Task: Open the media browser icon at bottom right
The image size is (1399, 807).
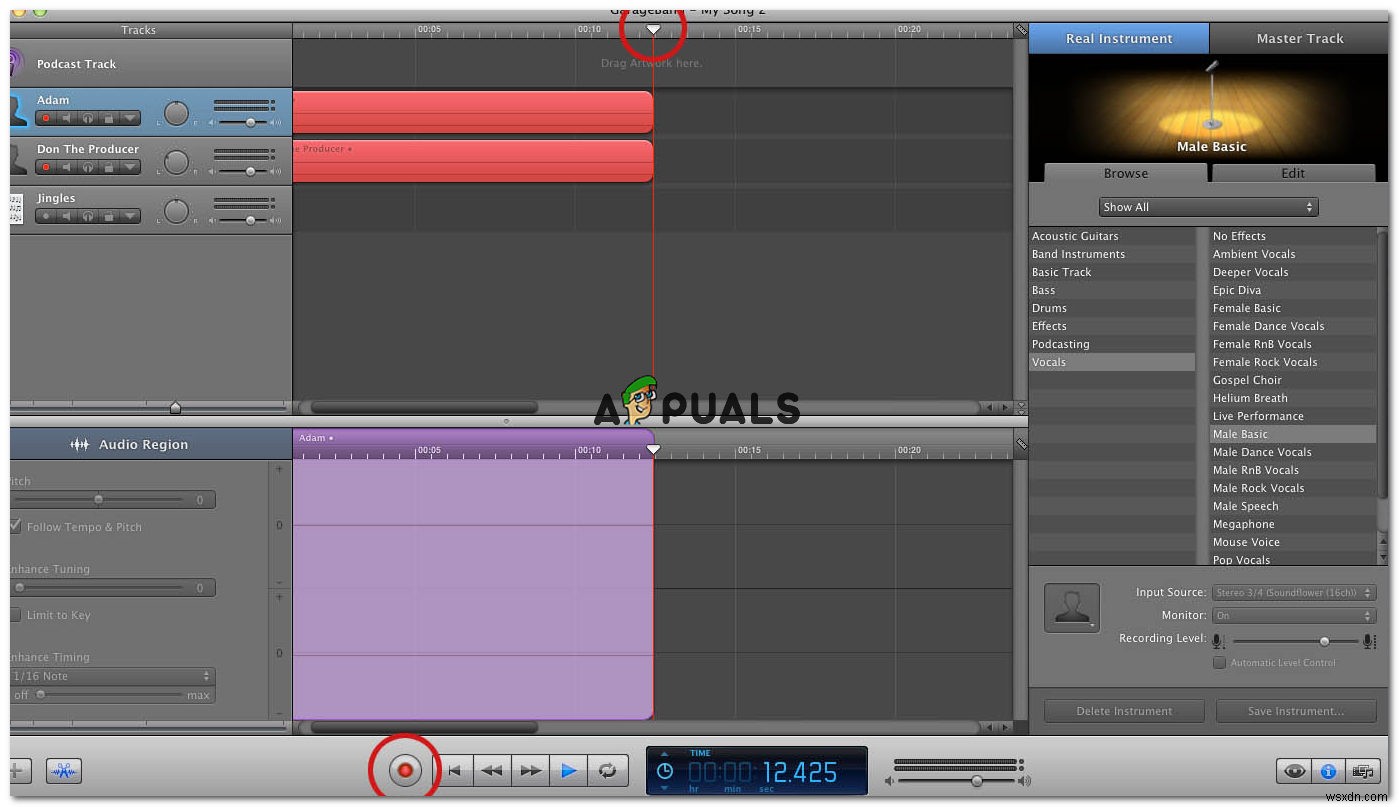Action: [1362, 771]
